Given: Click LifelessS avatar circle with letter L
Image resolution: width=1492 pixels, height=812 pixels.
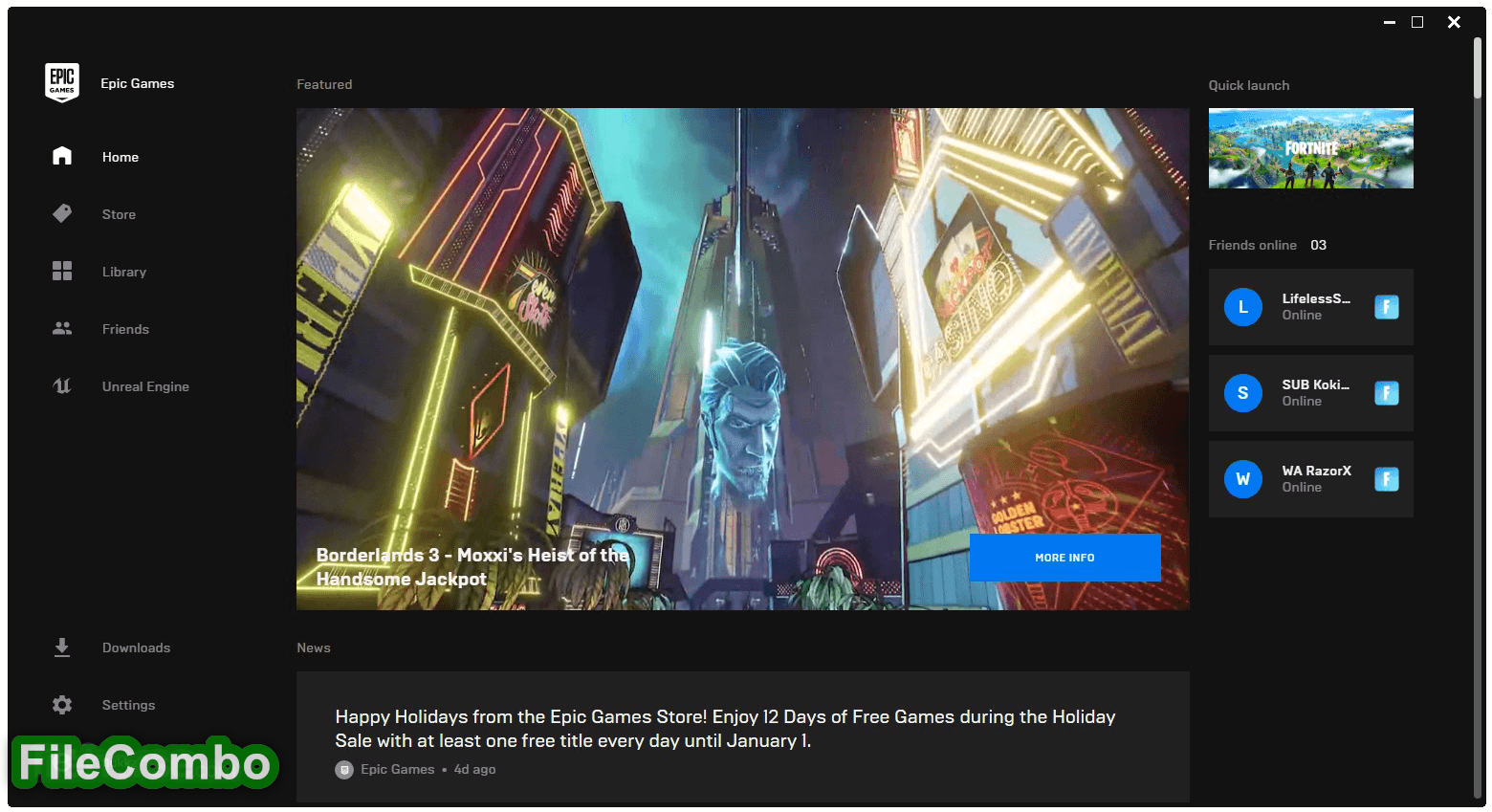Looking at the screenshot, I should pyautogui.click(x=1243, y=307).
